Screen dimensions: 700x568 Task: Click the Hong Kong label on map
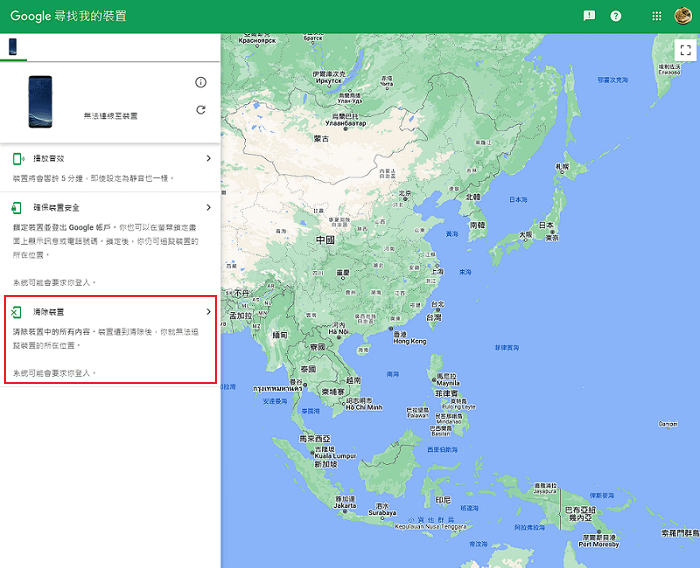[x=410, y=341]
